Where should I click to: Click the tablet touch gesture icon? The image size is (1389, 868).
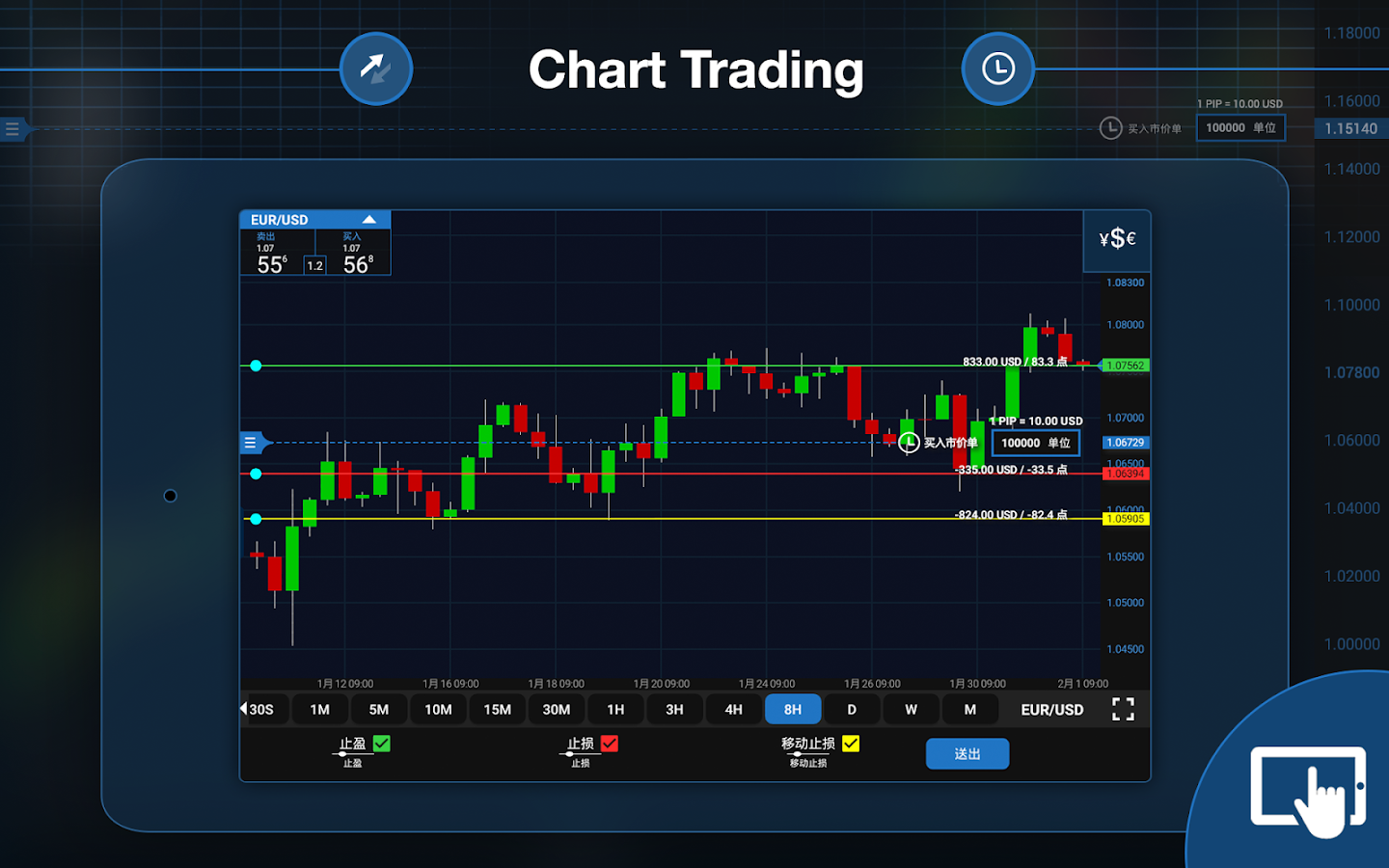click(1308, 791)
